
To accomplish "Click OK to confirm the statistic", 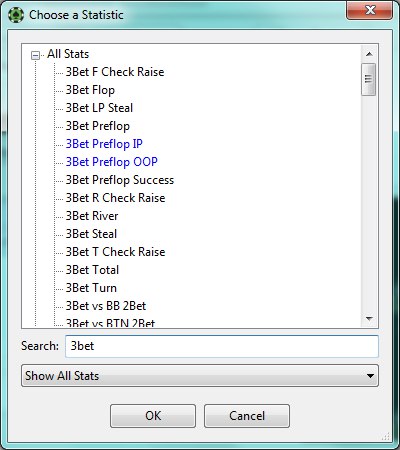I will [153, 416].
